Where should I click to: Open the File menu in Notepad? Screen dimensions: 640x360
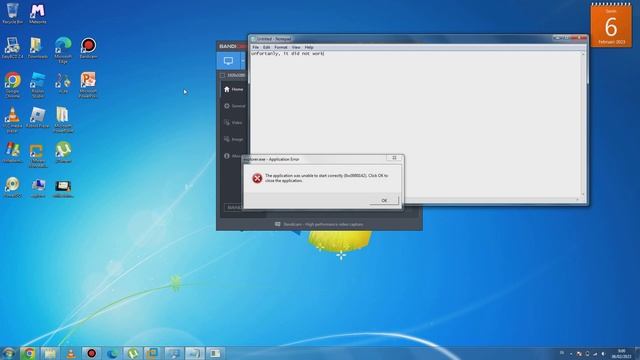256,47
